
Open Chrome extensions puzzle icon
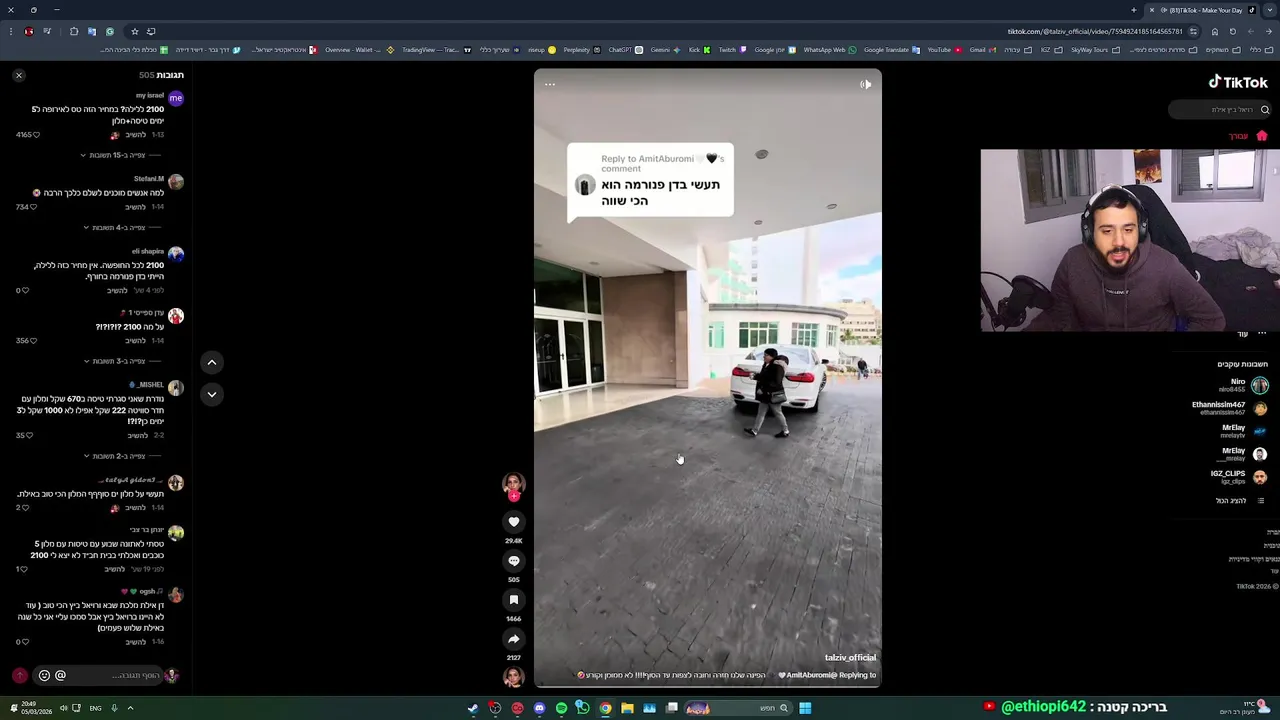click(x=74, y=31)
